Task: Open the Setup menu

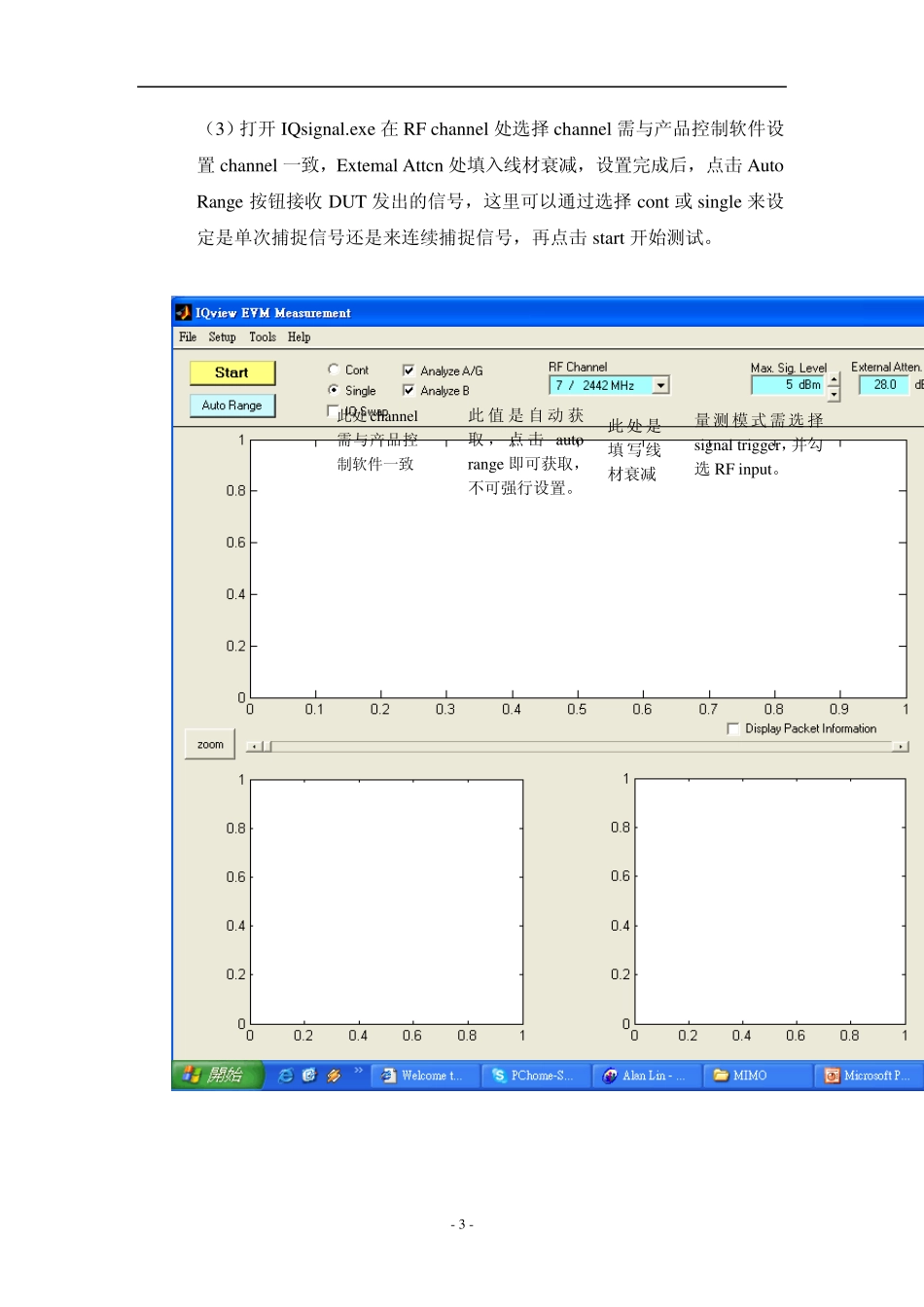Action: pyautogui.click(x=222, y=337)
